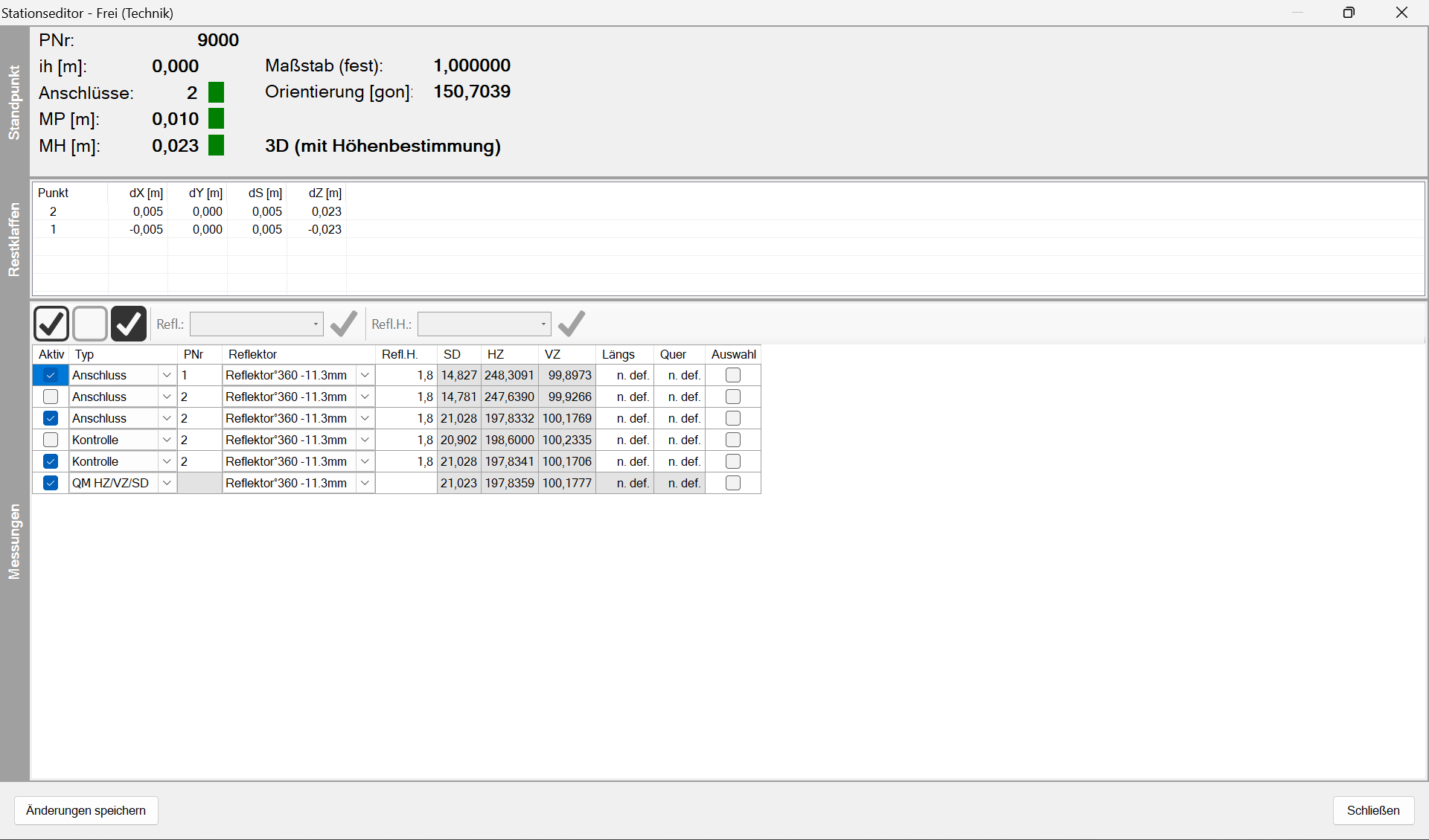Click the green status square beside Anschlüsse

tap(216, 92)
